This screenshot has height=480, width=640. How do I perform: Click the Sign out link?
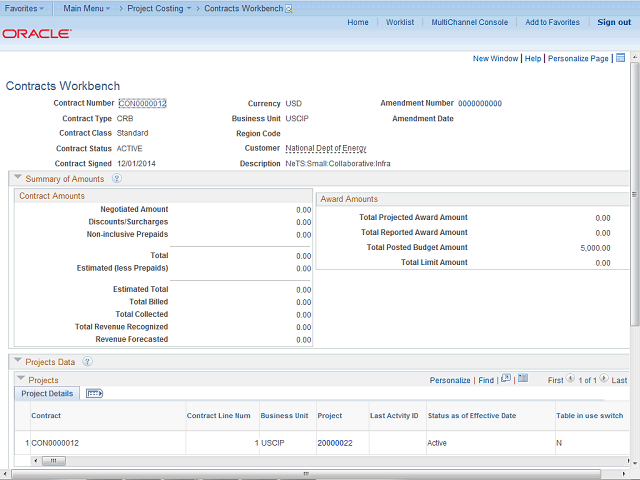613,22
